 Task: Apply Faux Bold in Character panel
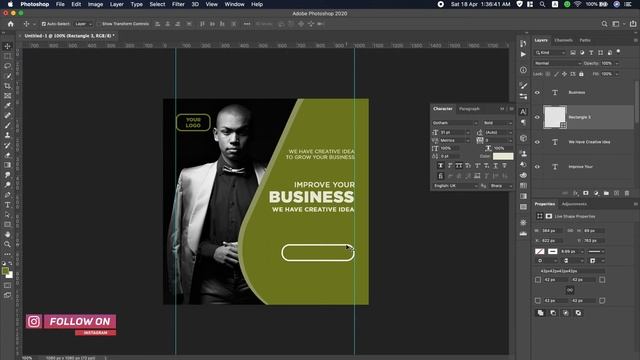tap(440, 166)
